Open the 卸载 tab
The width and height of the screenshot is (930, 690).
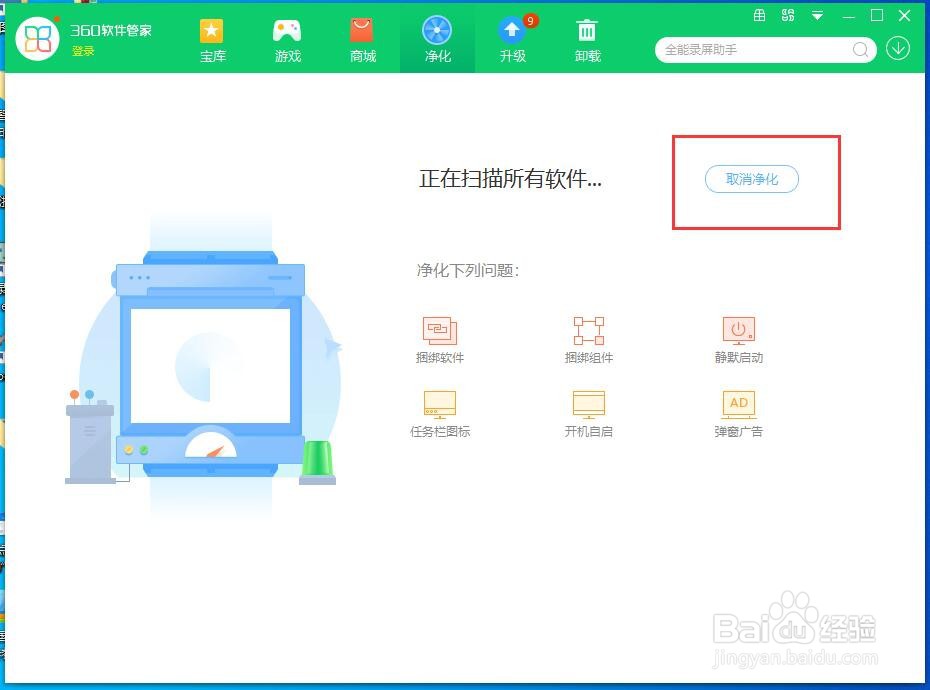click(x=587, y=41)
